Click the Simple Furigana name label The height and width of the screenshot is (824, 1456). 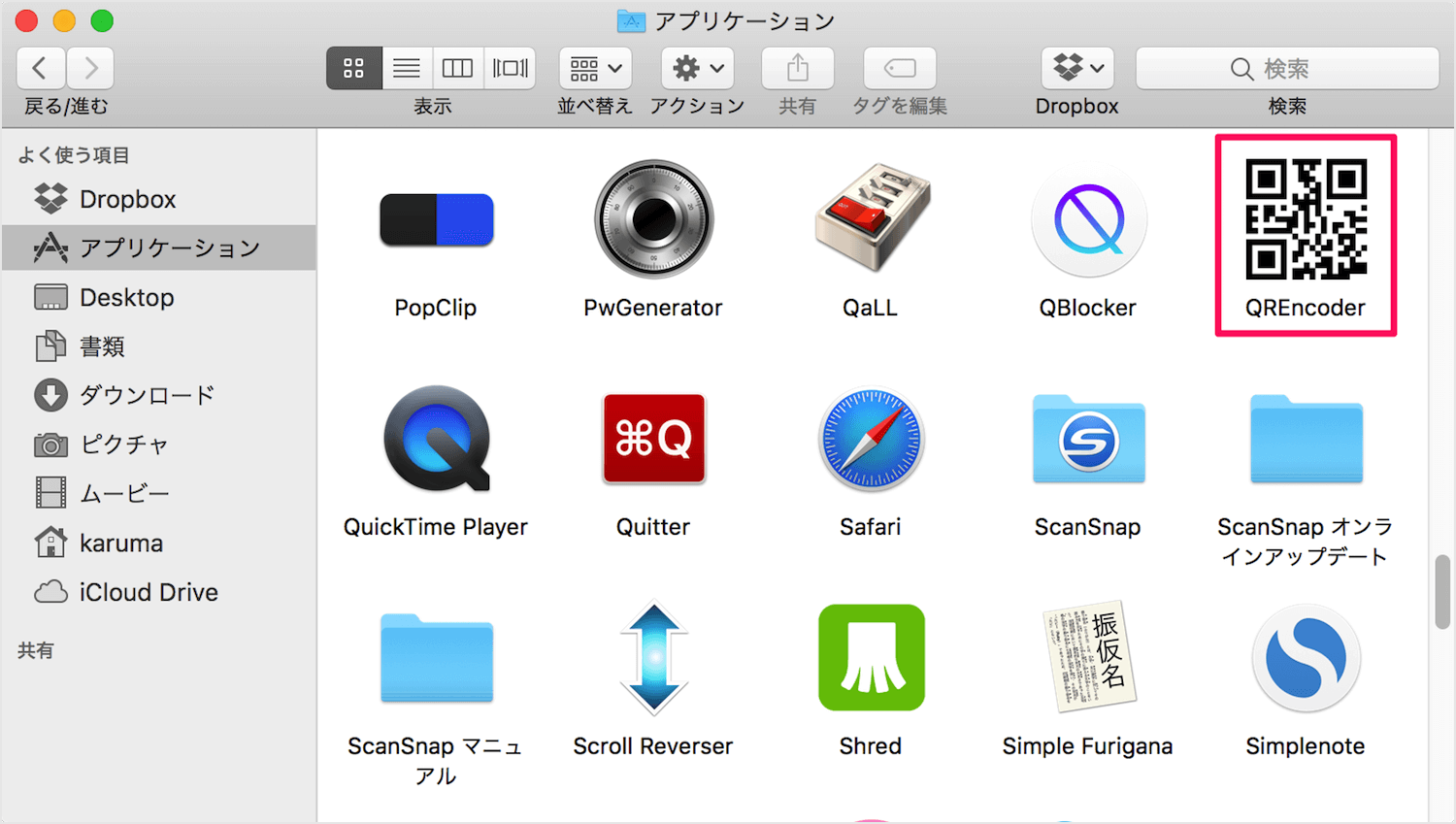tap(1088, 746)
